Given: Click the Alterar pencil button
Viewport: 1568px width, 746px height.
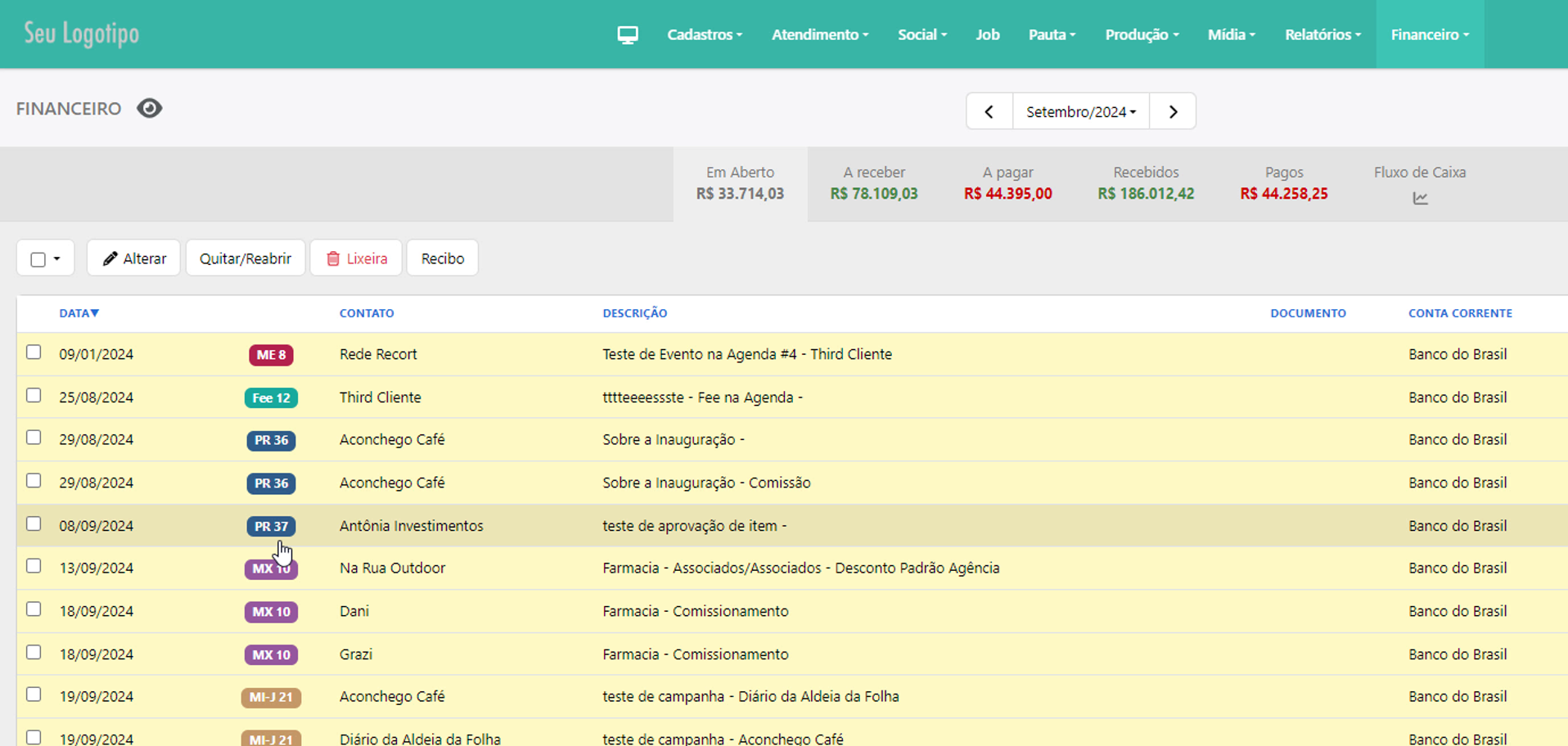Looking at the screenshot, I should click(x=134, y=258).
